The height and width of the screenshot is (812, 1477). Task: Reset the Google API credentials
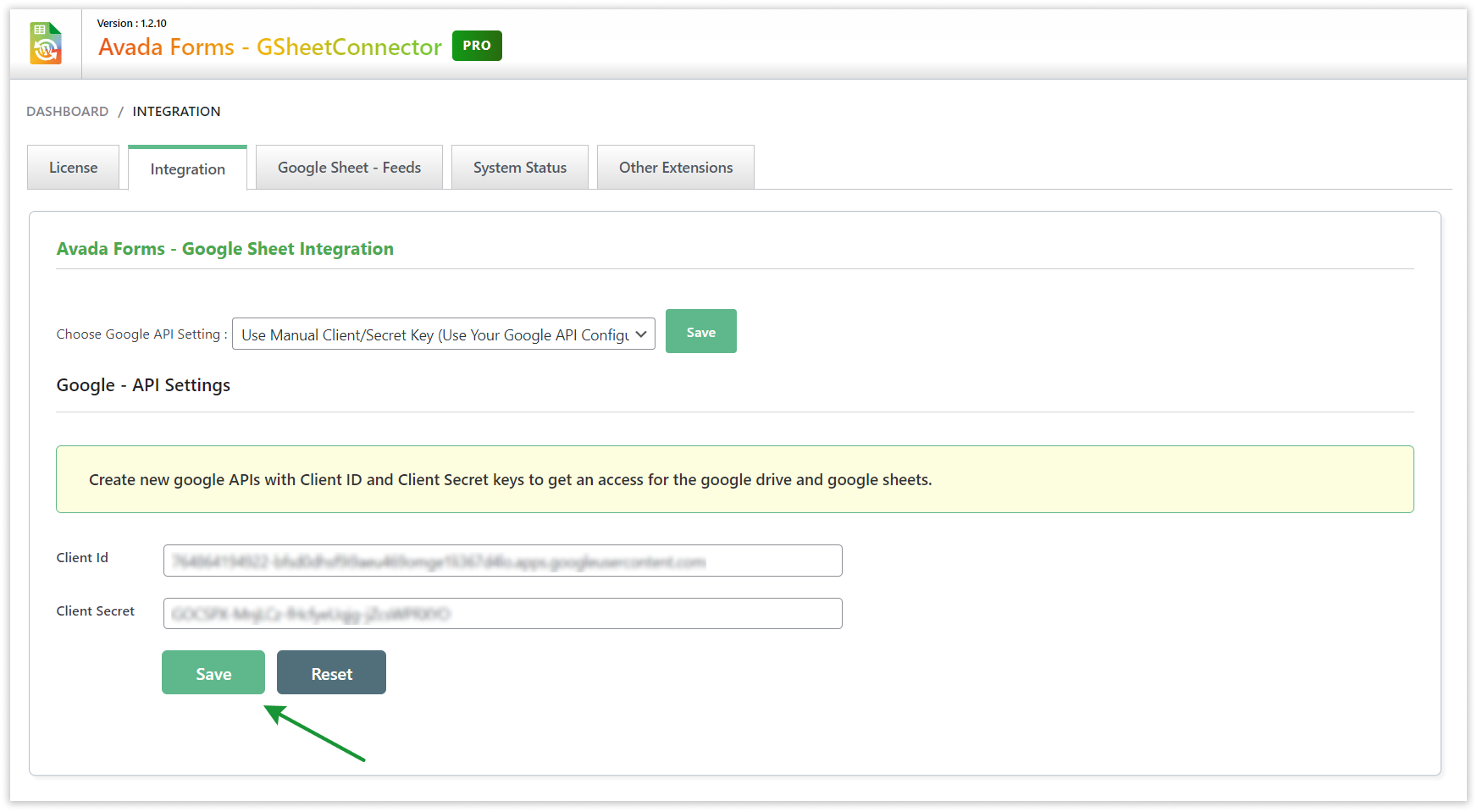tap(331, 672)
